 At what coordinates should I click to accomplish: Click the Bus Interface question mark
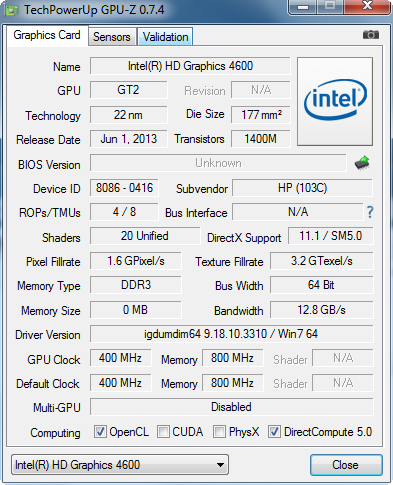(370, 212)
